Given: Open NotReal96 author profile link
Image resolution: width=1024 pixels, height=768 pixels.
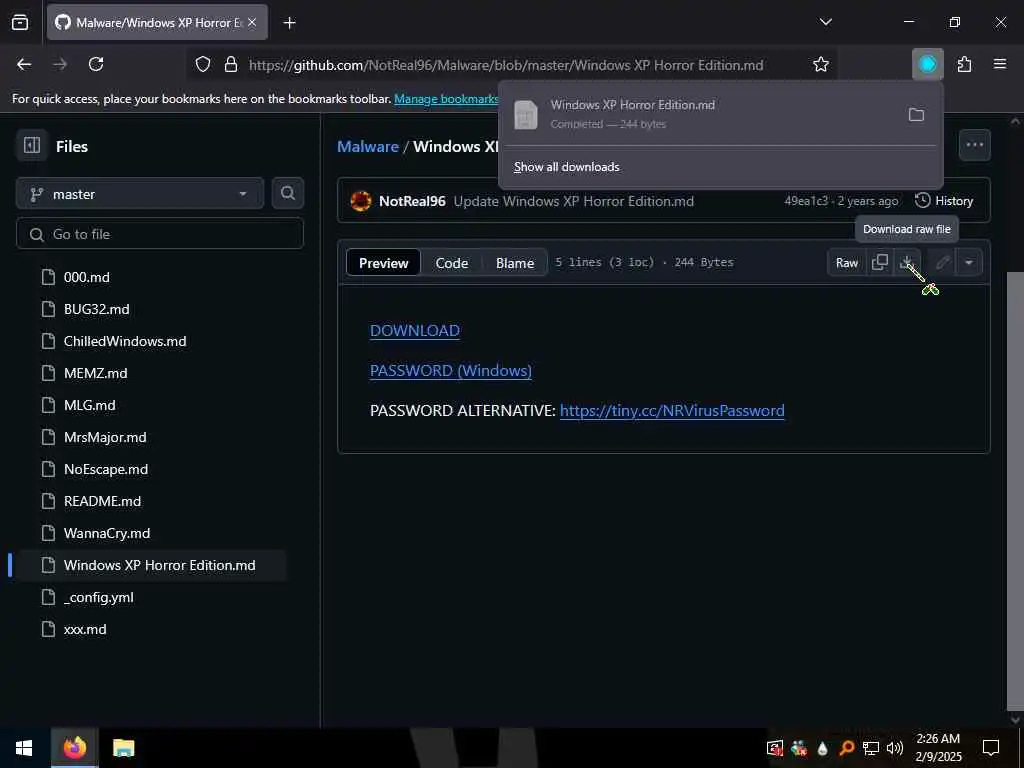Looking at the screenshot, I should click(412, 201).
